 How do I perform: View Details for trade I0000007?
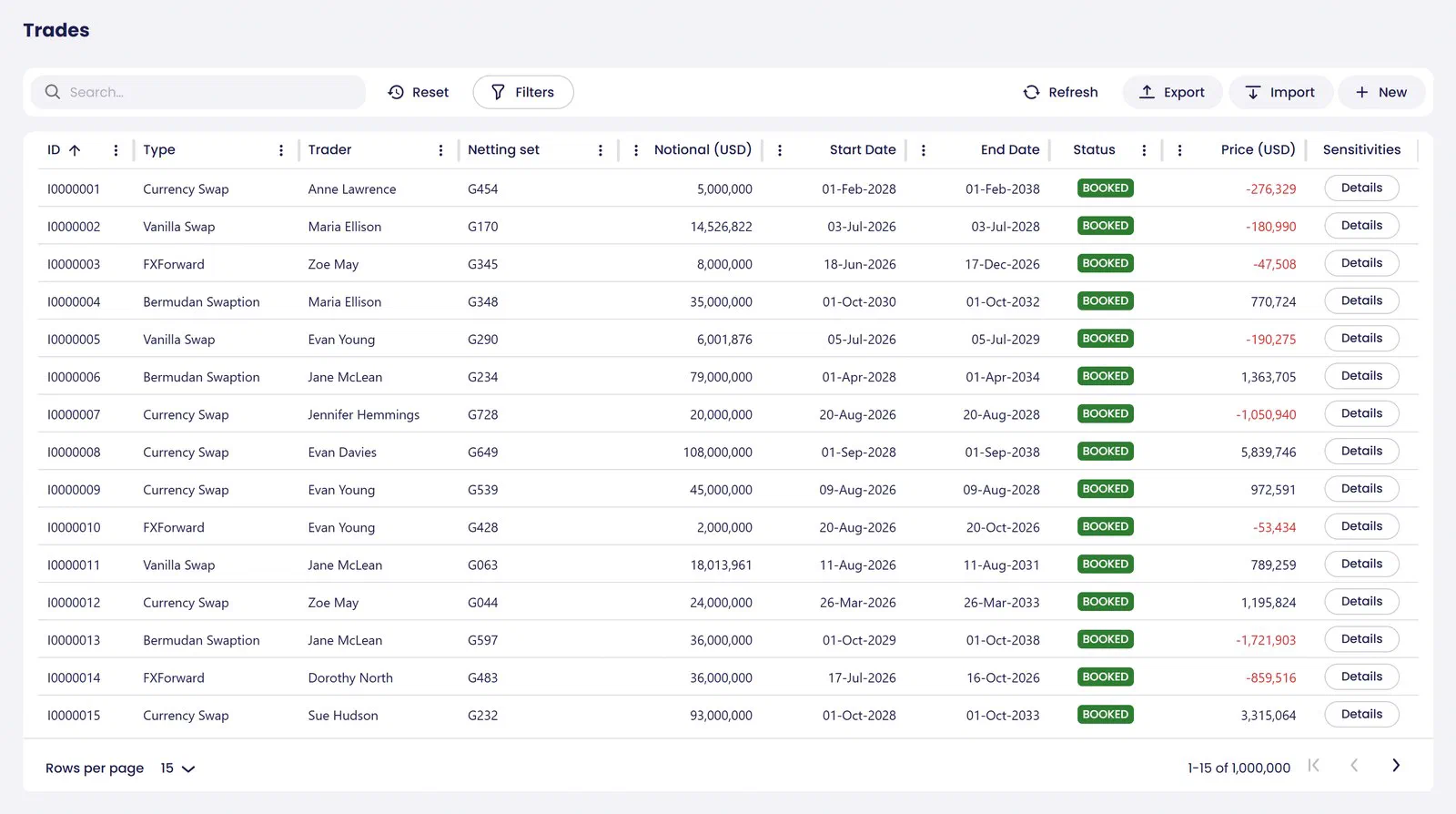(x=1361, y=413)
